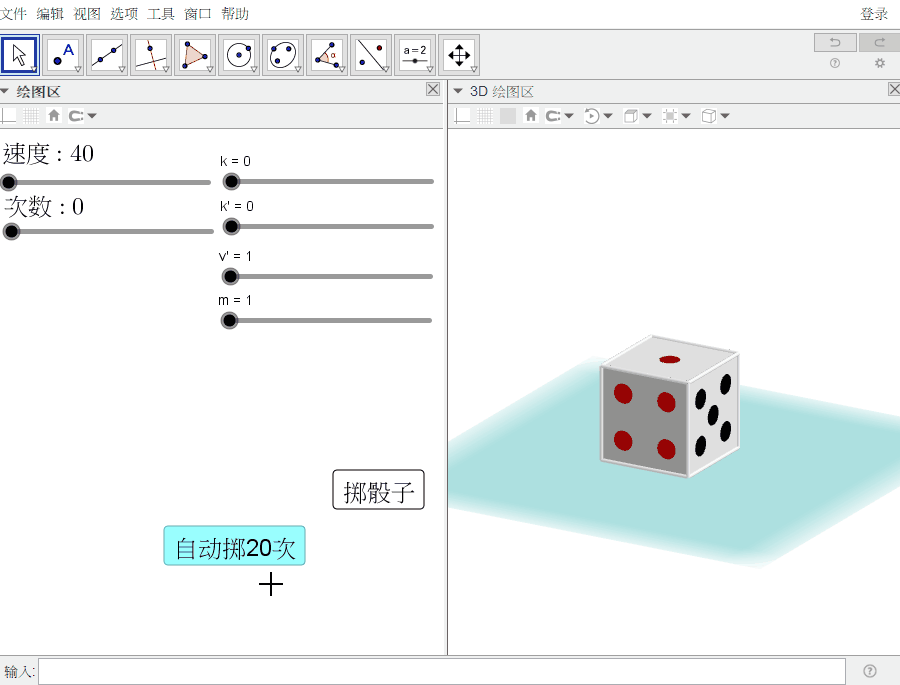Select the Circle with center tool
The height and width of the screenshot is (685, 900).
pos(239,55)
